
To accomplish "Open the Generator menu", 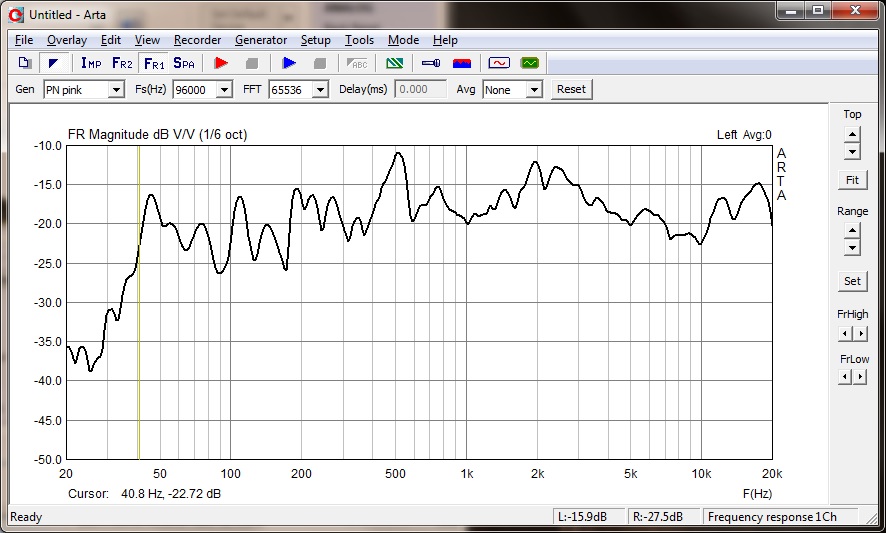I will [261, 40].
